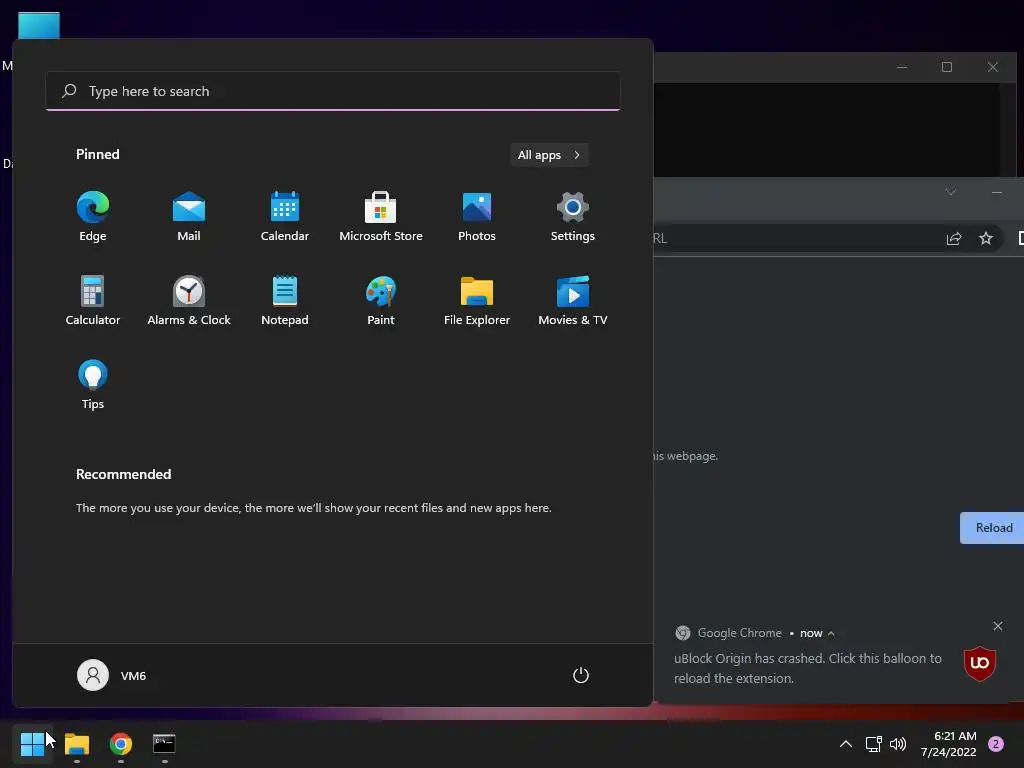This screenshot has width=1024, height=768.
Task: Open the VM6 user account menu
Action: [112, 675]
